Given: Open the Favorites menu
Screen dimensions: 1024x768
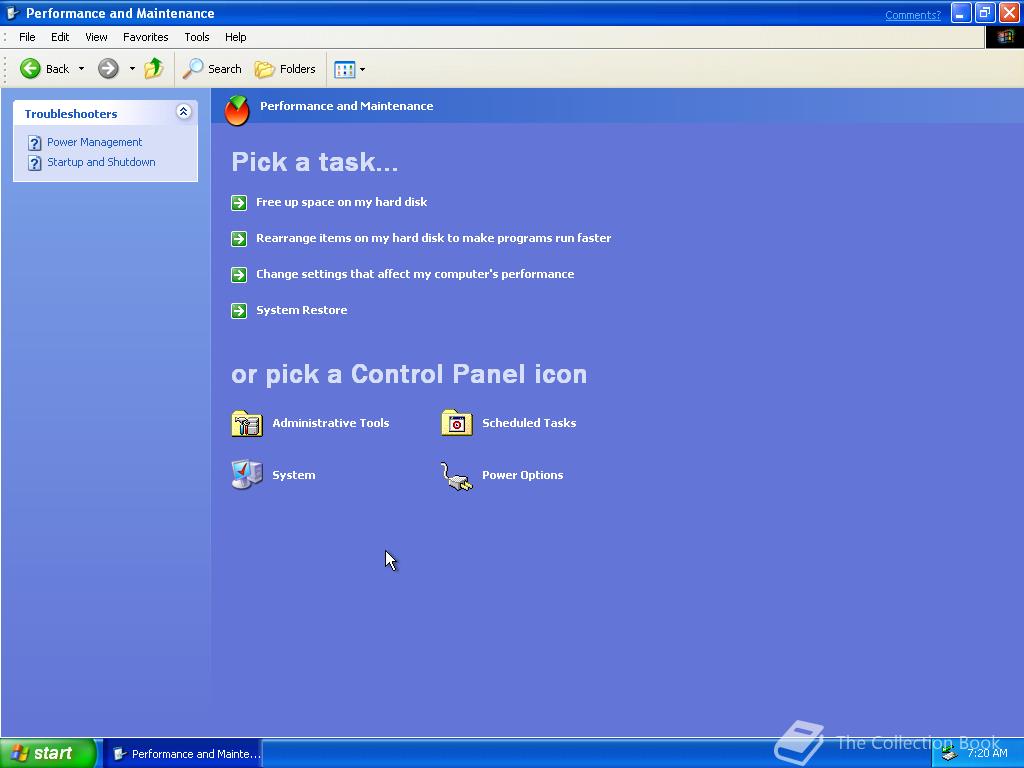Looking at the screenshot, I should [146, 37].
